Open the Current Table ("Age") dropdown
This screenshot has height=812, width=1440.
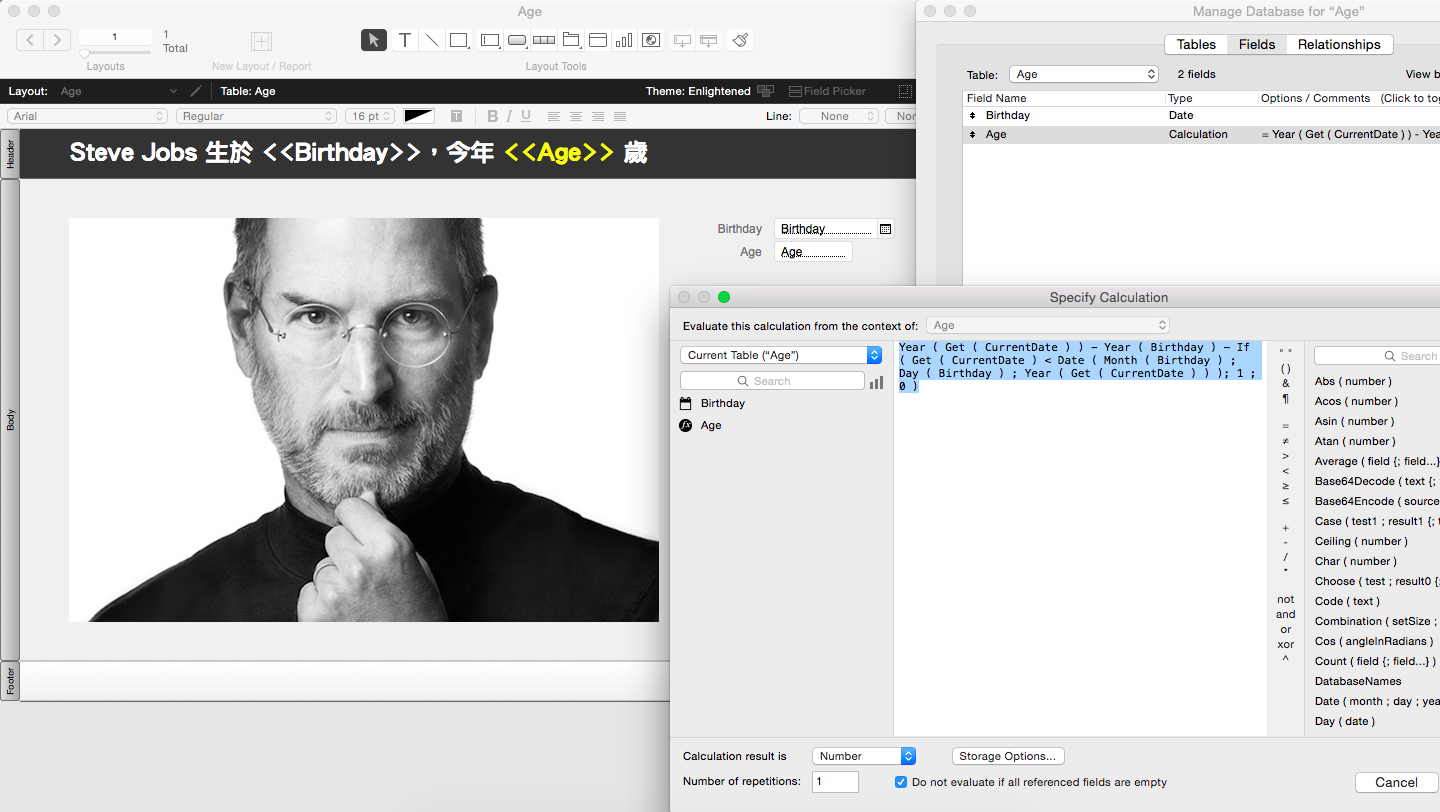point(781,355)
